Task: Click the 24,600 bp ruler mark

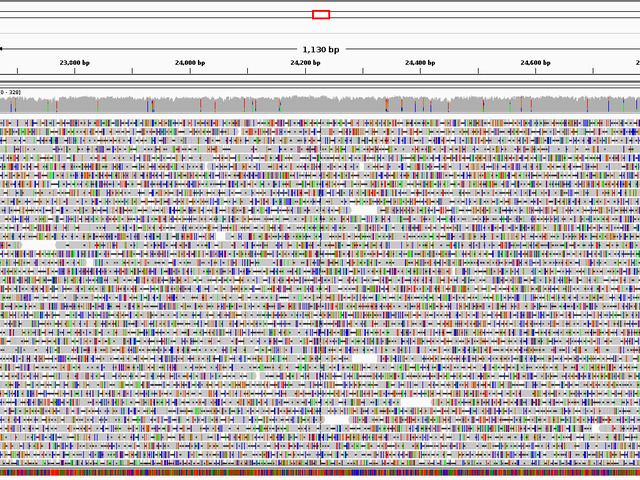Action: point(535,63)
